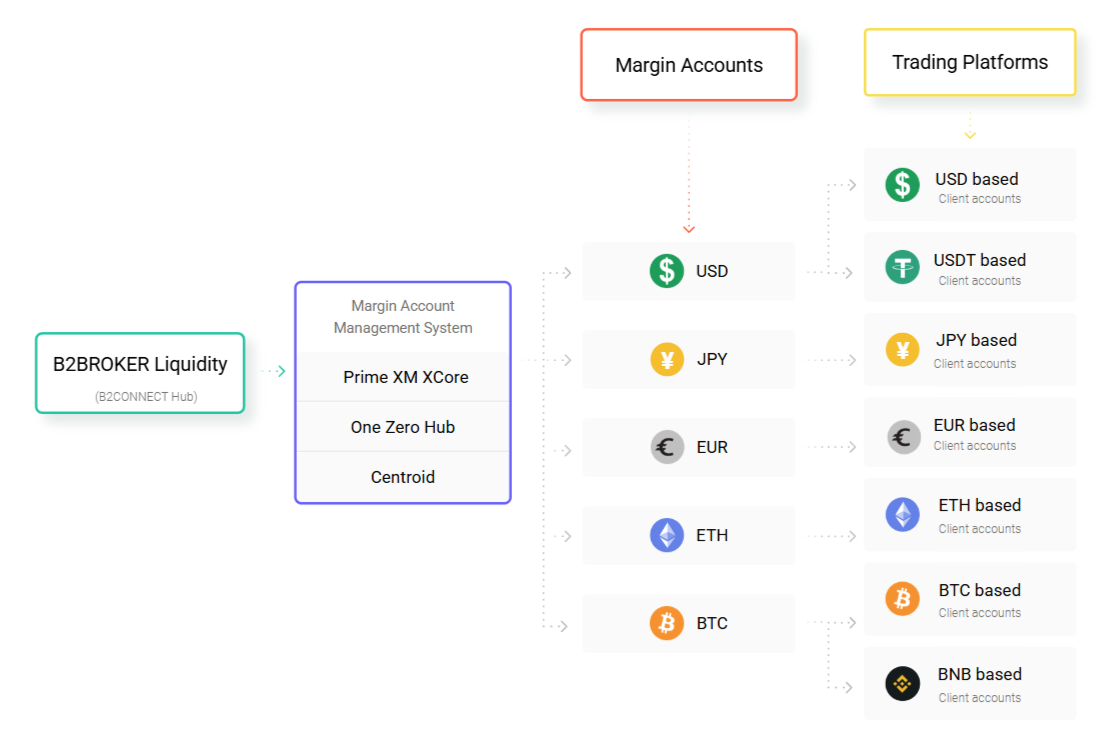Click the Trading Platforms header box
Image resolution: width=1103 pixels, height=733 pixels.
tap(970, 62)
